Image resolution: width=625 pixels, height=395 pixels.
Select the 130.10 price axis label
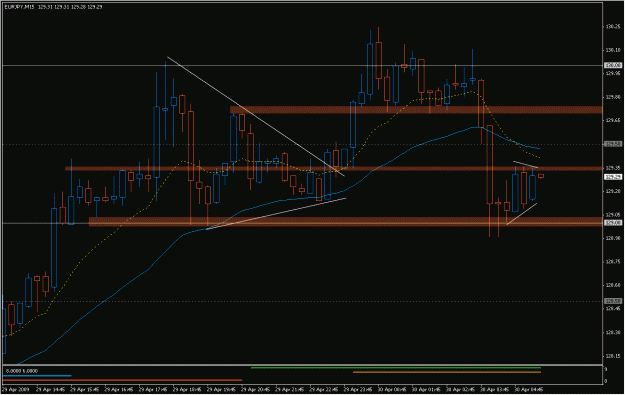(613, 50)
